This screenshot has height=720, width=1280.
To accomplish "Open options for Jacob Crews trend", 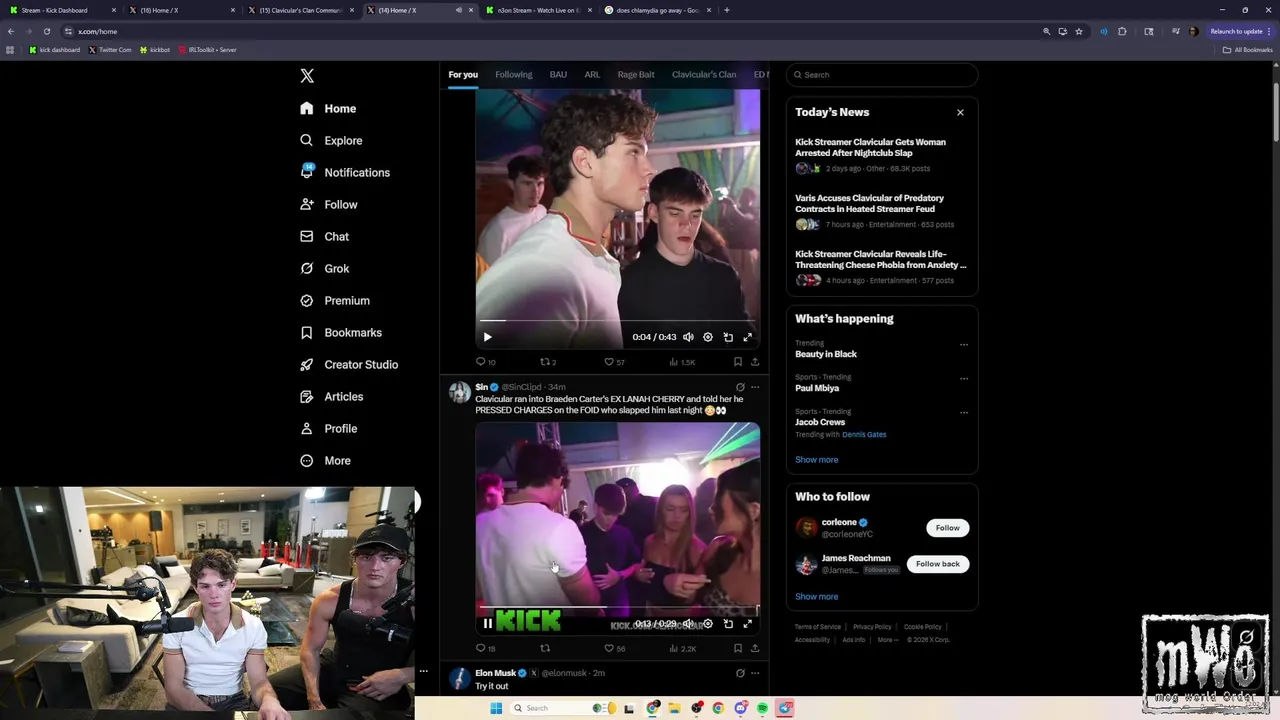I will (x=964, y=412).
